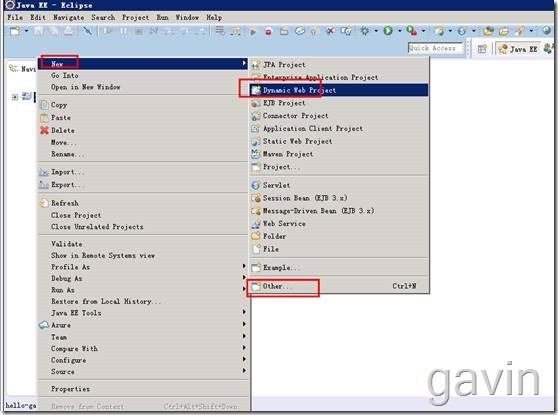Choose Open in New Window
This screenshot has width=558, height=415.
[x=85, y=87]
